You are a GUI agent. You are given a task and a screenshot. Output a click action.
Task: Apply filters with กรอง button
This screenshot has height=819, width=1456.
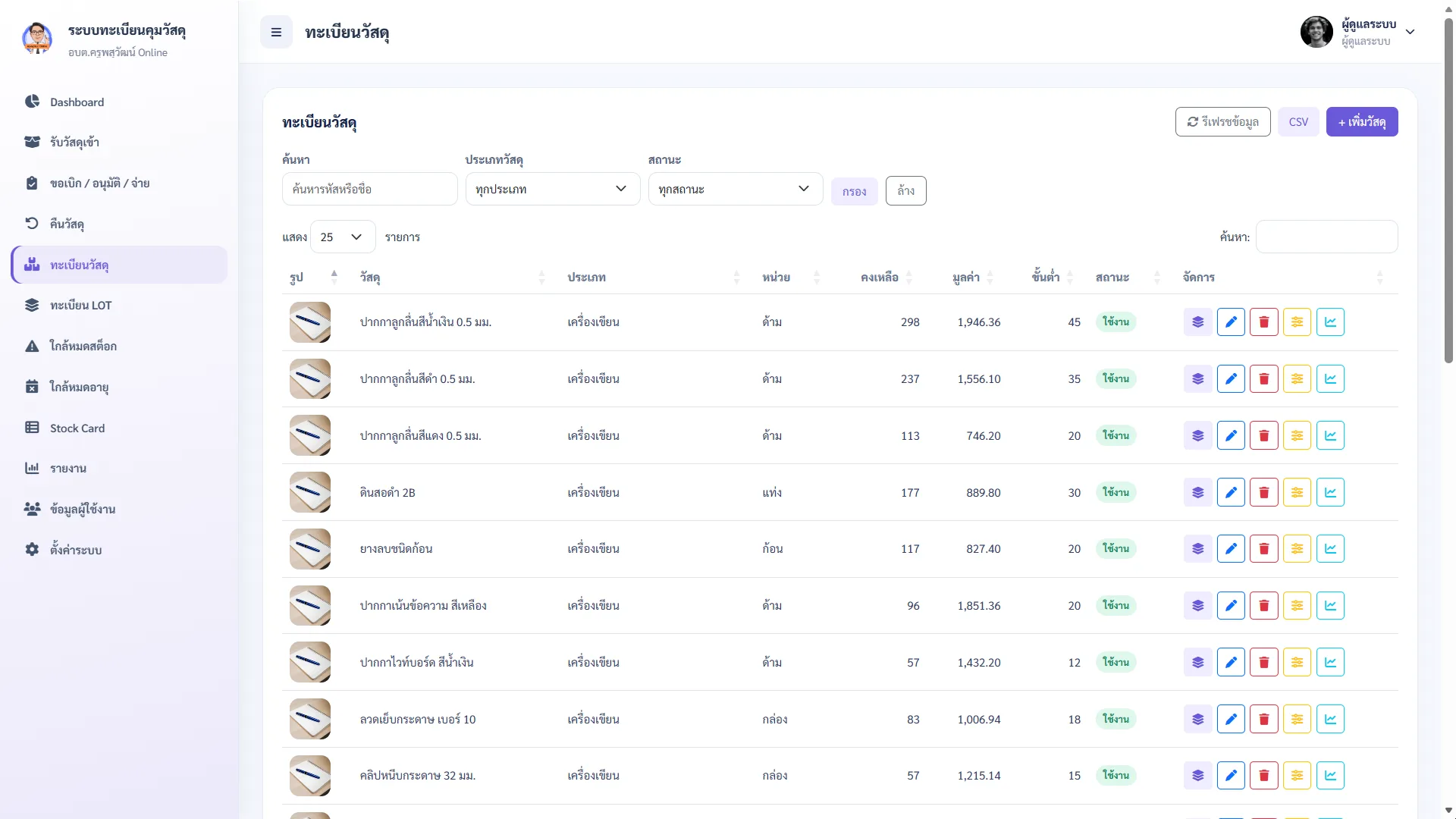pyautogui.click(x=854, y=191)
